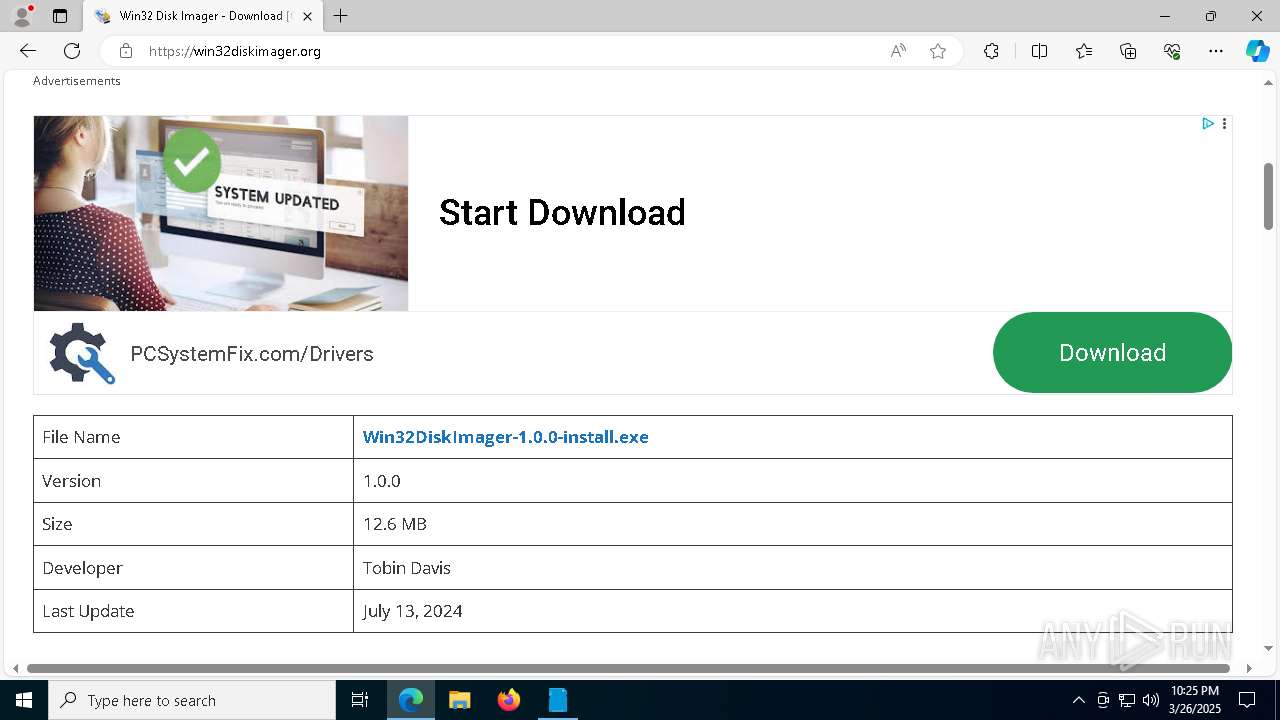Go back to the previous page
The height and width of the screenshot is (720, 1280).
click(28, 51)
